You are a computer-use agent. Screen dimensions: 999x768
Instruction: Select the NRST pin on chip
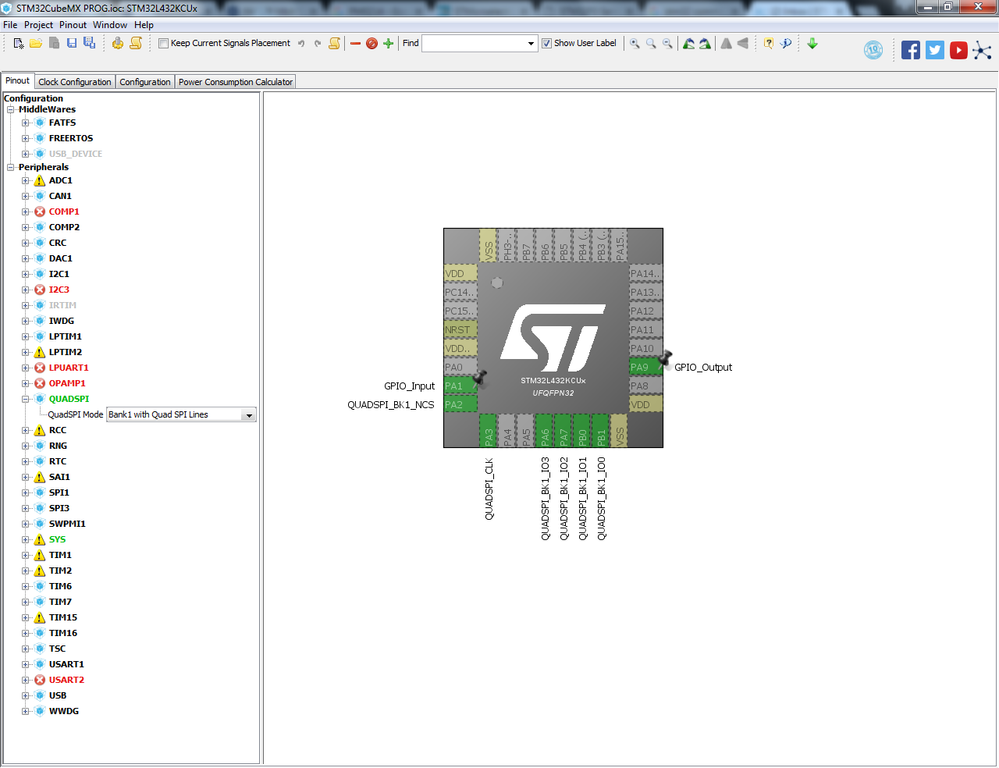pyautogui.click(x=460, y=330)
